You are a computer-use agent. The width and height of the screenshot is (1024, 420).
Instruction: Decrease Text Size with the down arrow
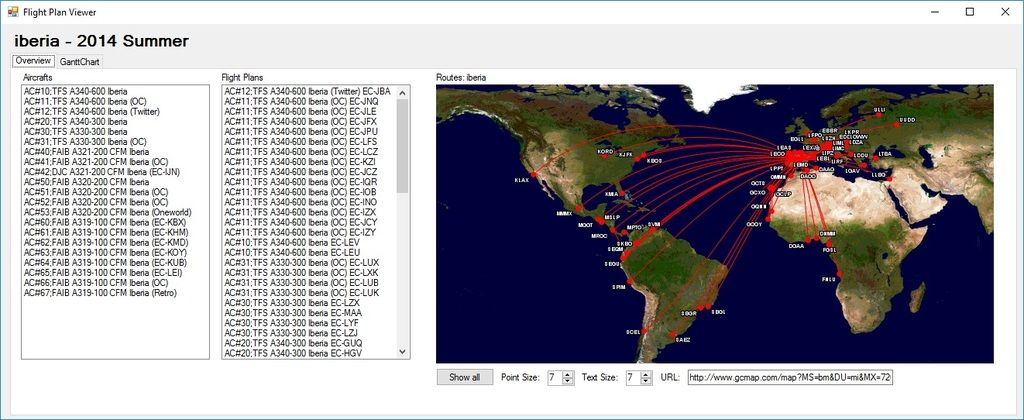647,381
